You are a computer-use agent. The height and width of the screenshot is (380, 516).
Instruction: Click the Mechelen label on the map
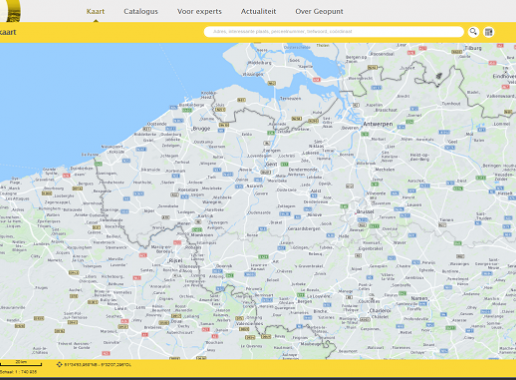click(x=385, y=169)
